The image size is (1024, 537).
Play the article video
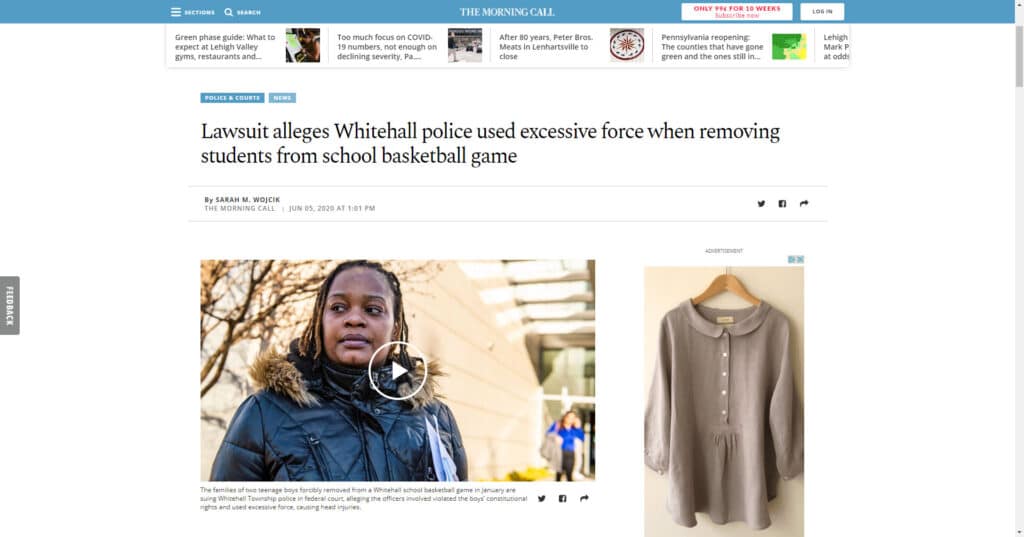click(397, 371)
